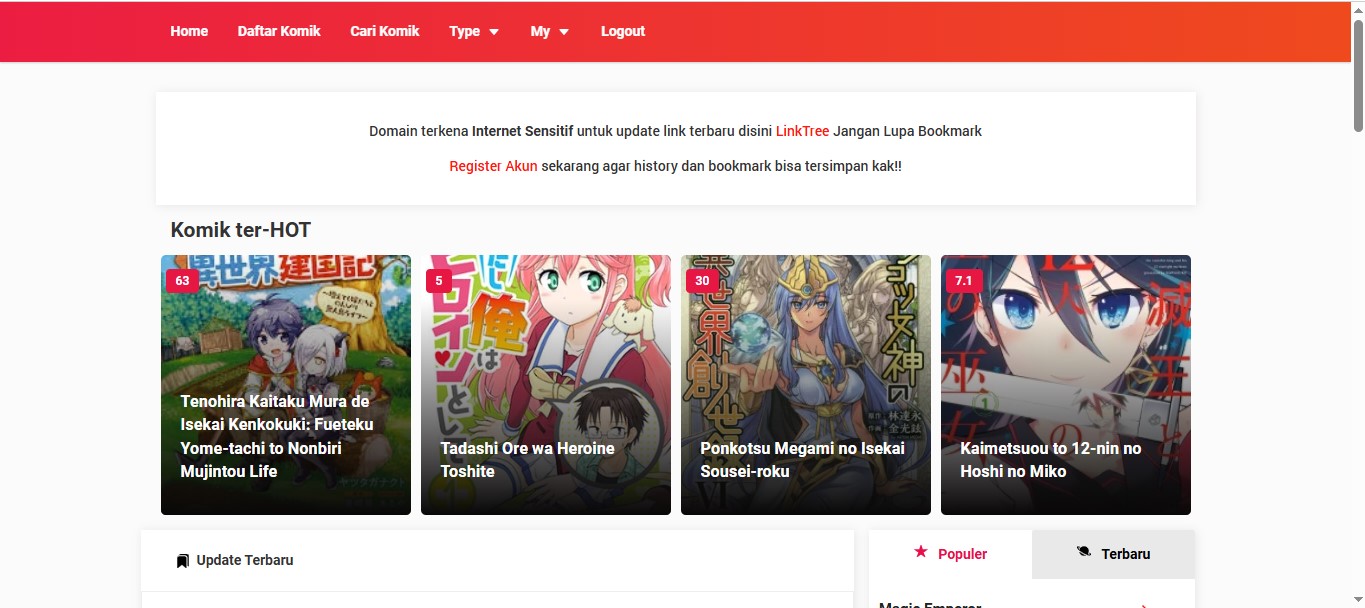Screen dimensions: 1365x608
Task: Click the planet icon on Terbaru tab
Action: (x=1084, y=552)
